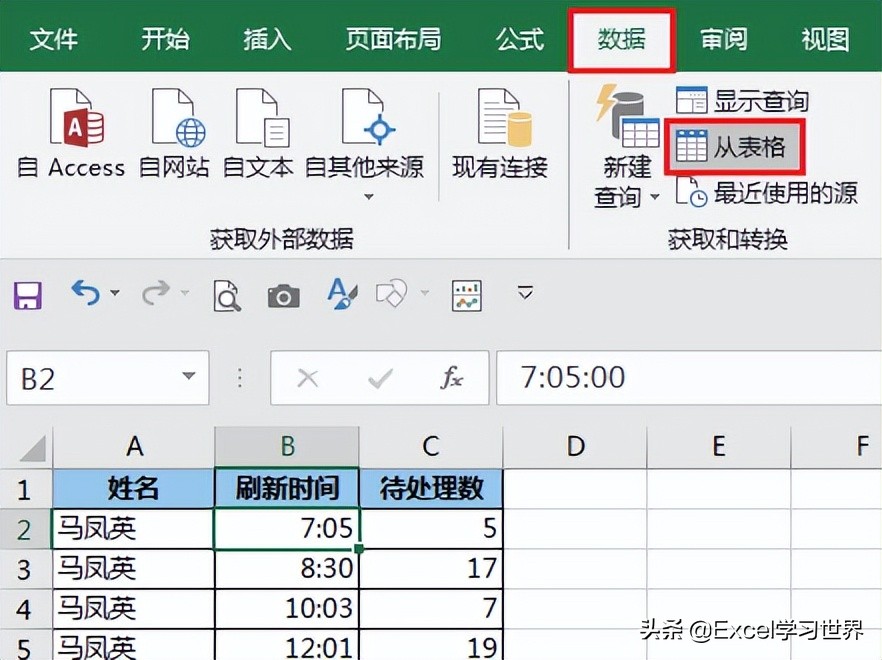Viewport: 882px width, 660px height.
Task: Open the 文件 ribbon tab
Action: pyautogui.click(x=53, y=39)
